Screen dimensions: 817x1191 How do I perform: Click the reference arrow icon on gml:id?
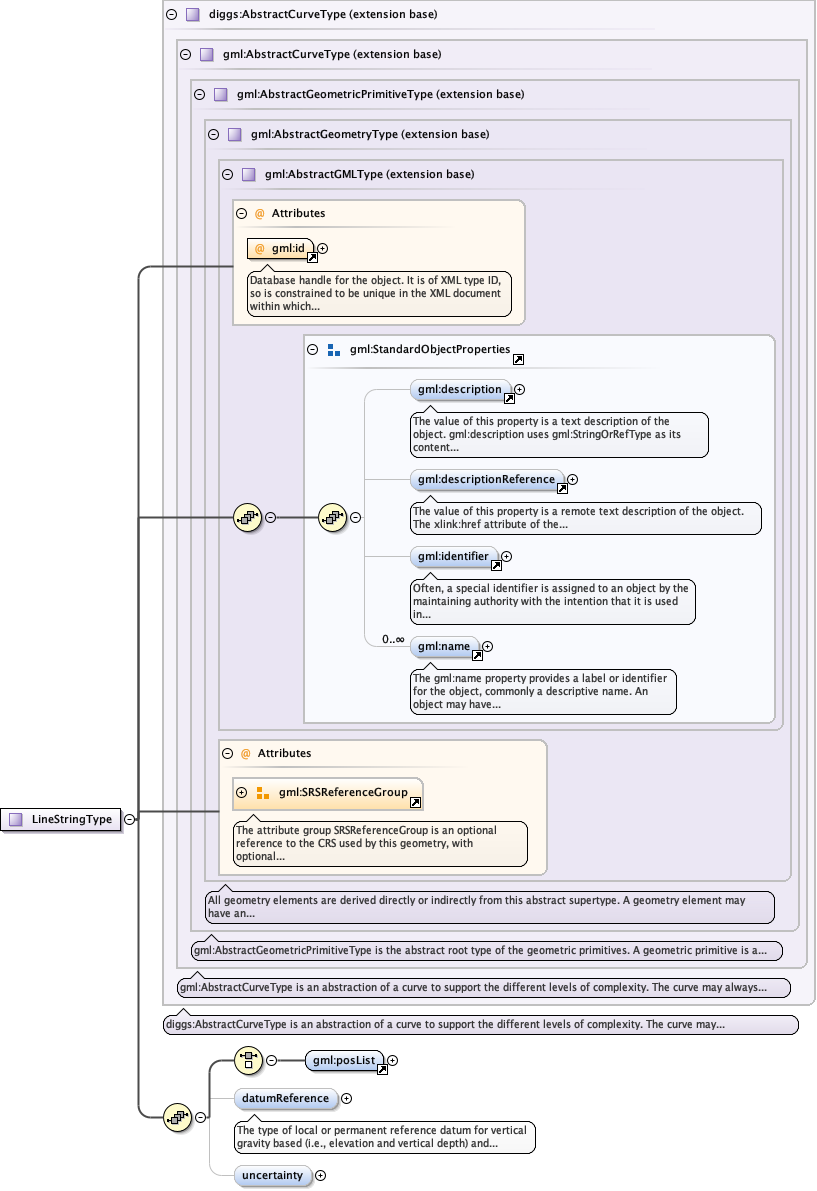312,257
